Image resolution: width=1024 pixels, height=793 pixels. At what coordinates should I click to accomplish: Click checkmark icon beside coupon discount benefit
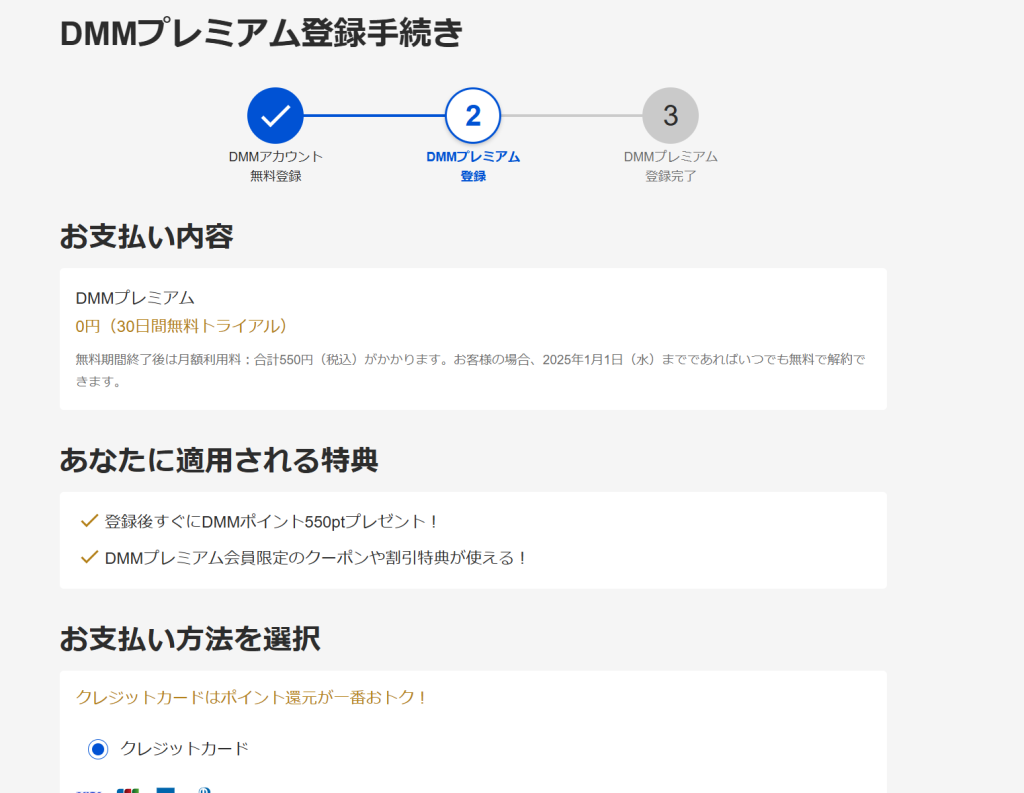coord(89,557)
